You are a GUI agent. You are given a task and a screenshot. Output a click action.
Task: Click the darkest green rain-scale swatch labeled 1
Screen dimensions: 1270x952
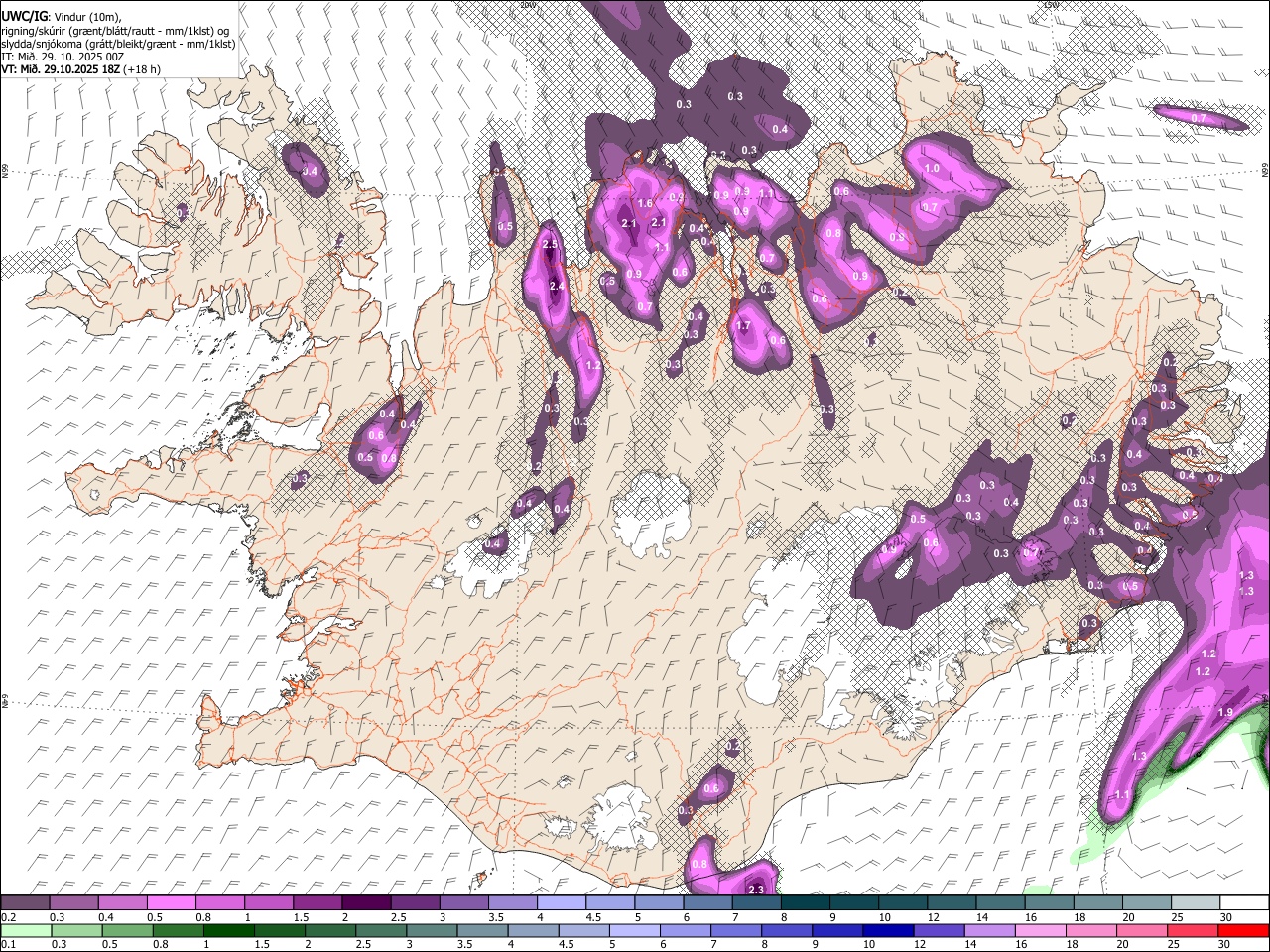click(x=228, y=930)
